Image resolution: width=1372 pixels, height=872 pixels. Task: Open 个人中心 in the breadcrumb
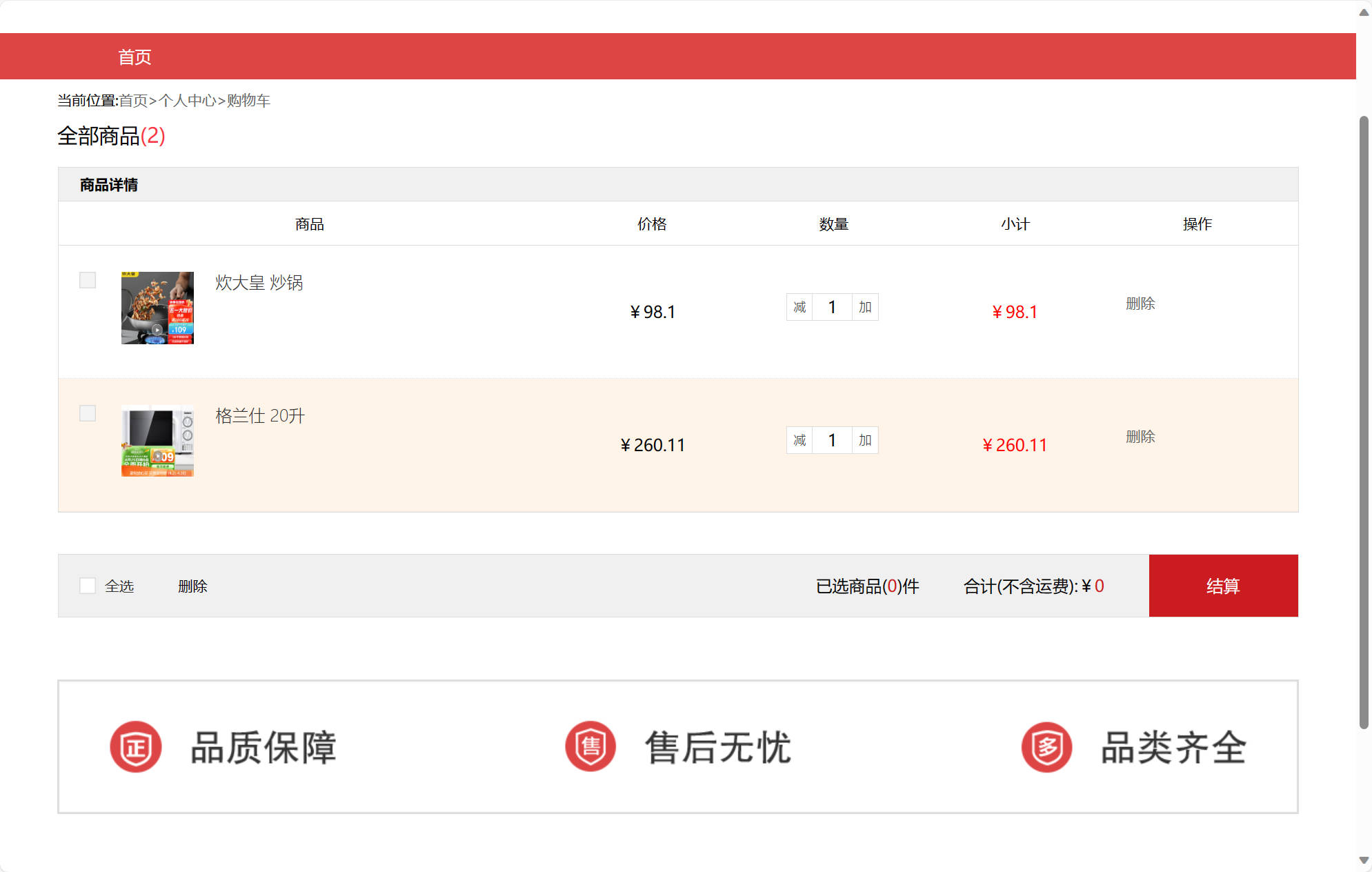pos(187,101)
